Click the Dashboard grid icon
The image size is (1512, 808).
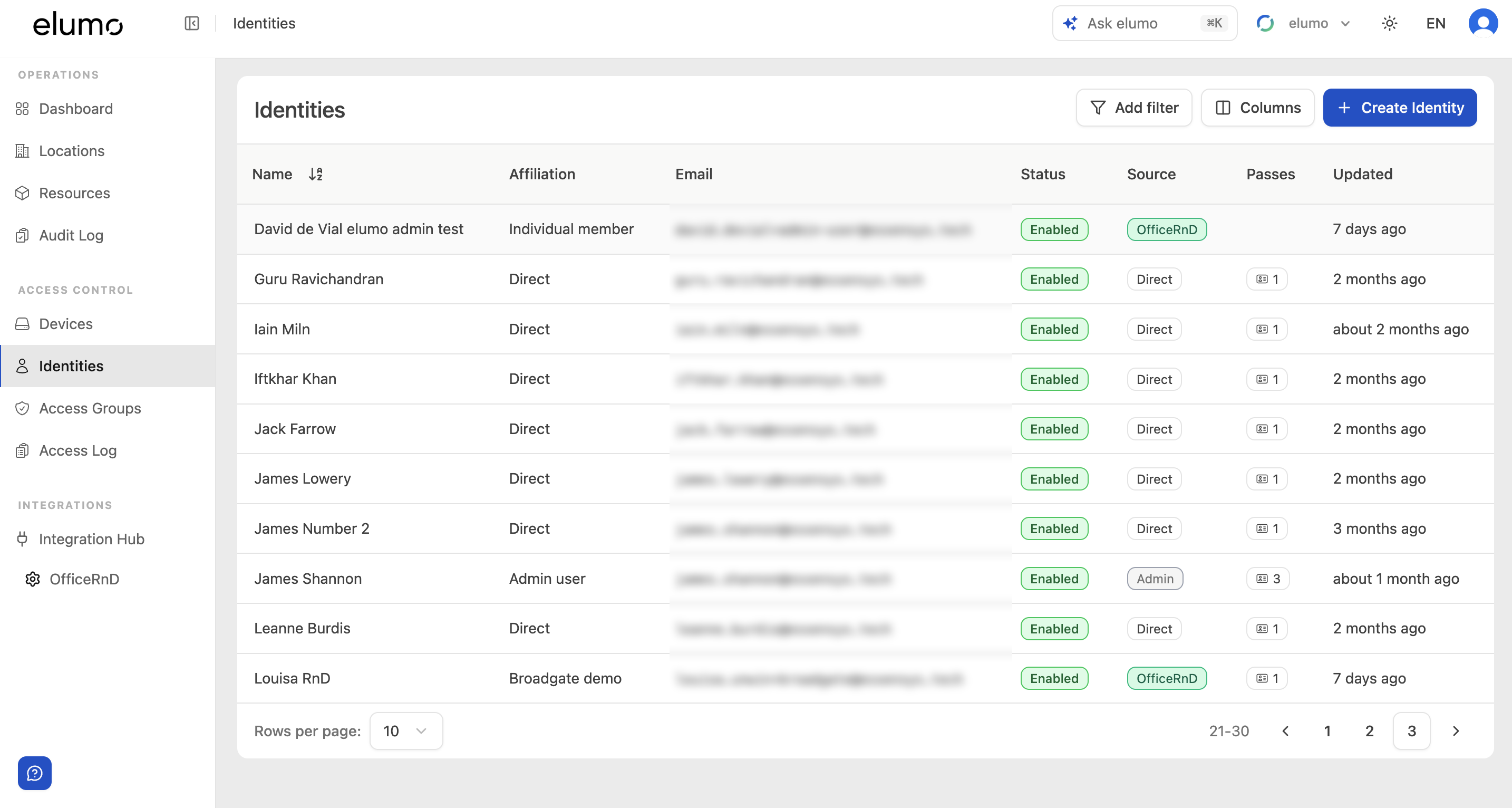point(22,109)
